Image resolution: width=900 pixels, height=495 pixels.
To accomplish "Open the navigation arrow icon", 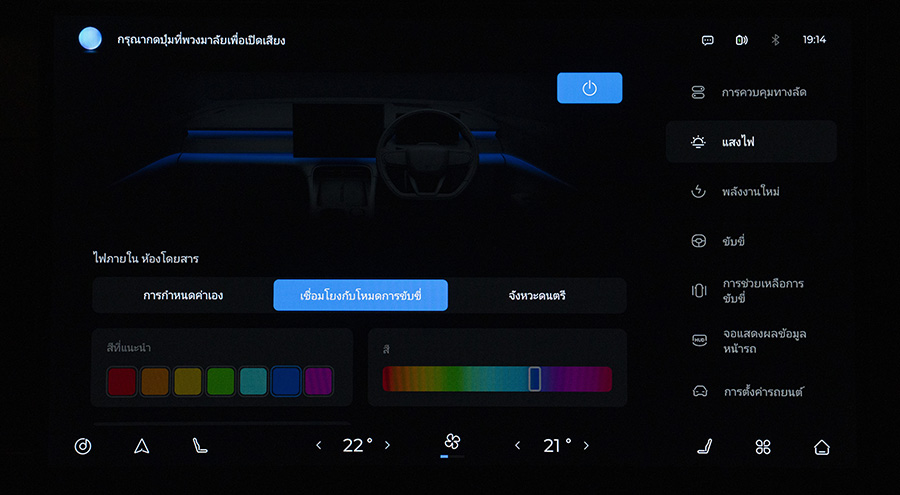I will [x=141, y=446].
